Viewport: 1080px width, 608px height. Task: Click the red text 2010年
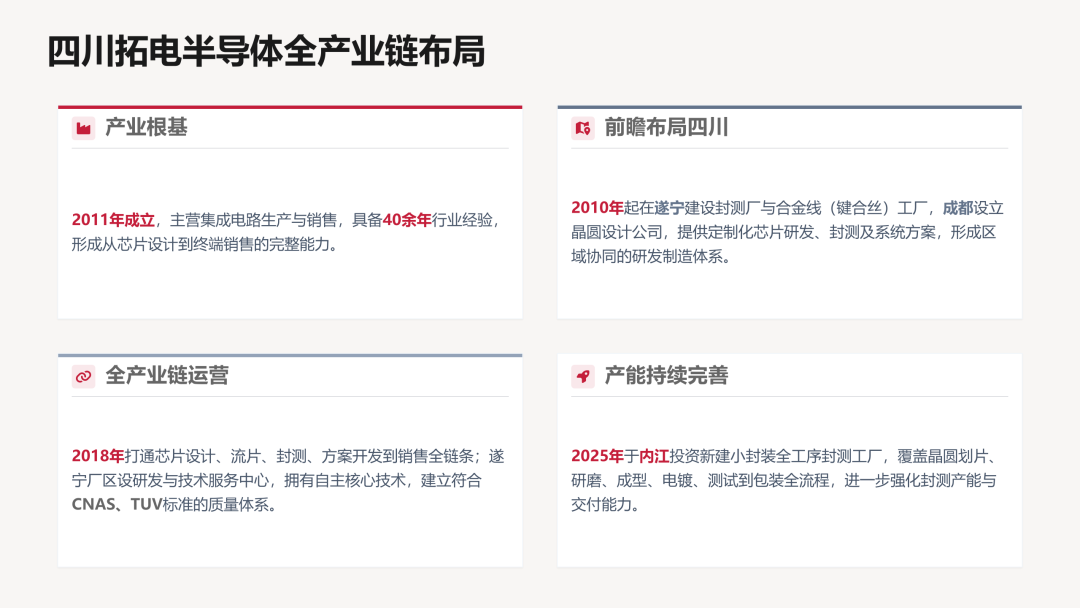[x=596, y=208]
